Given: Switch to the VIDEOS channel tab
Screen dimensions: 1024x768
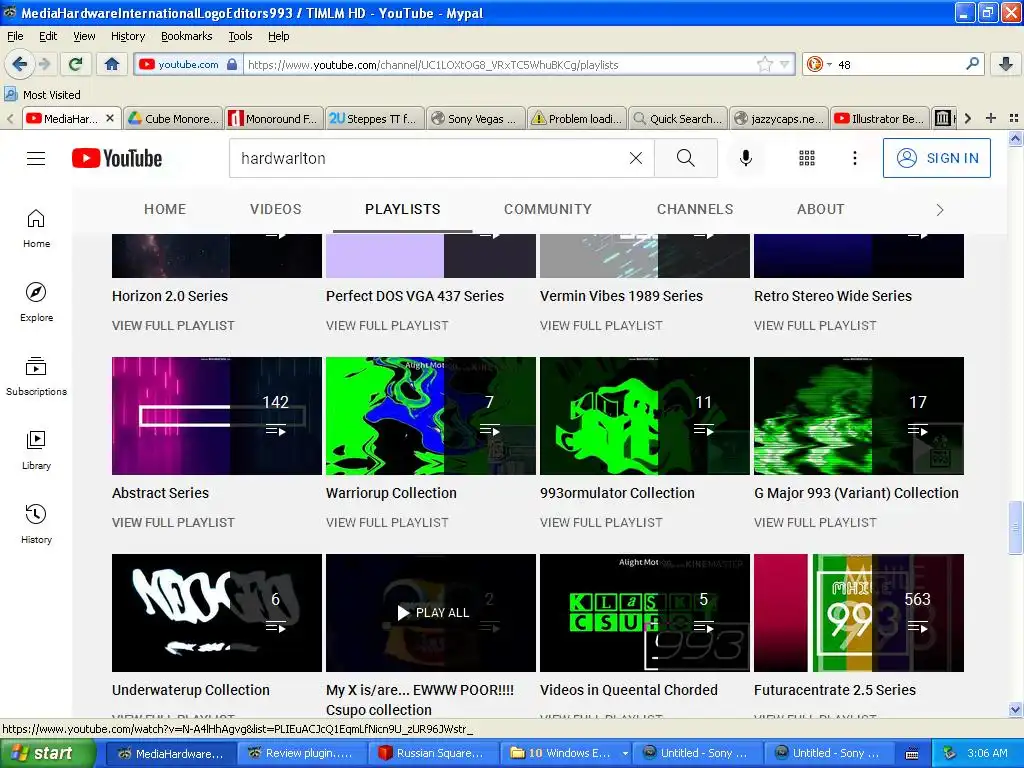Looking at the screenshot, I should pyautogui.click(x=276, y=209).
